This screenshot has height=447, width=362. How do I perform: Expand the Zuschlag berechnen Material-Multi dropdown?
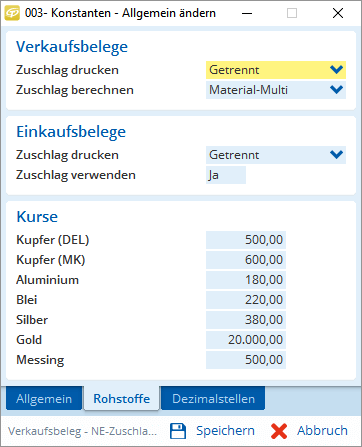click(276, 90)
